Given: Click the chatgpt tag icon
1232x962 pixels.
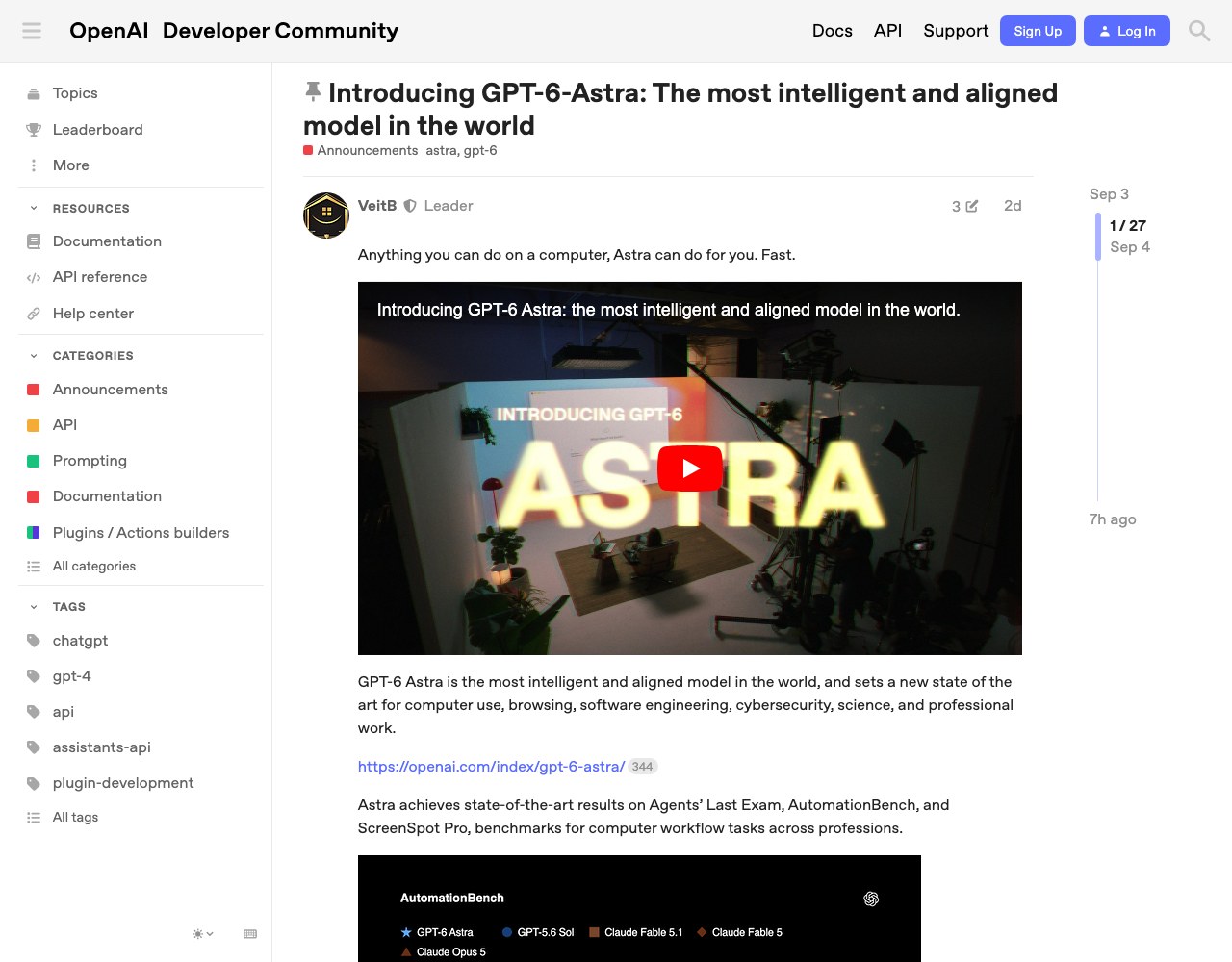Looking at the screenshot, I should (34, 641).
